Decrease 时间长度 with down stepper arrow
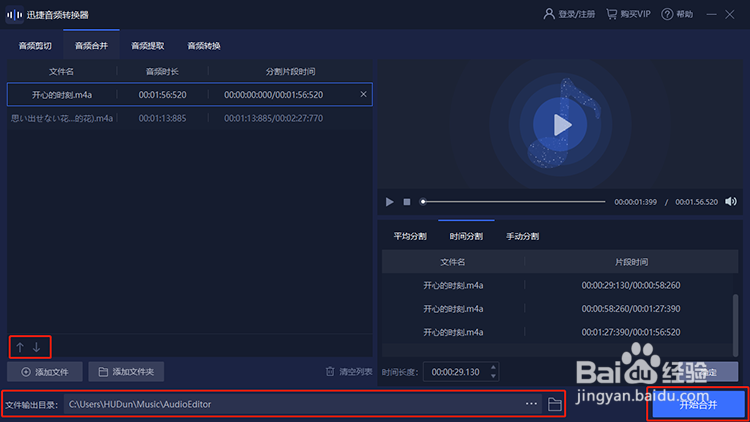 pyautogui.click(x=493, y=377)
